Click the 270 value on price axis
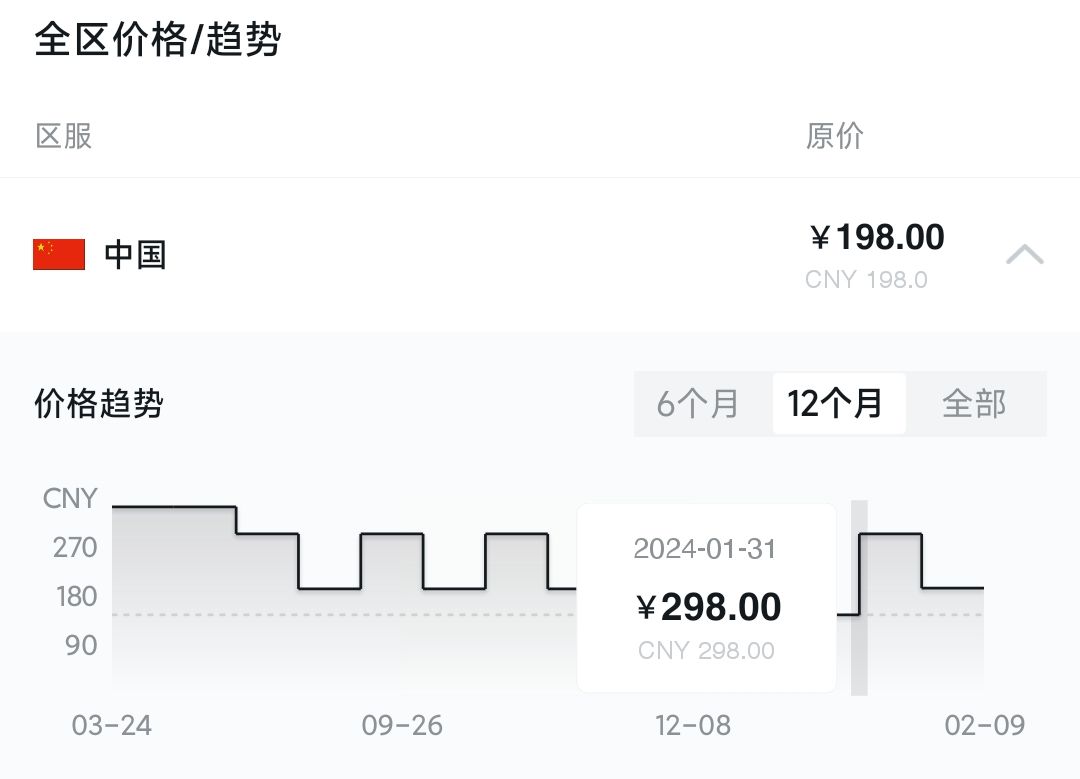This screenshot has height=779, width=1080. 75,548
